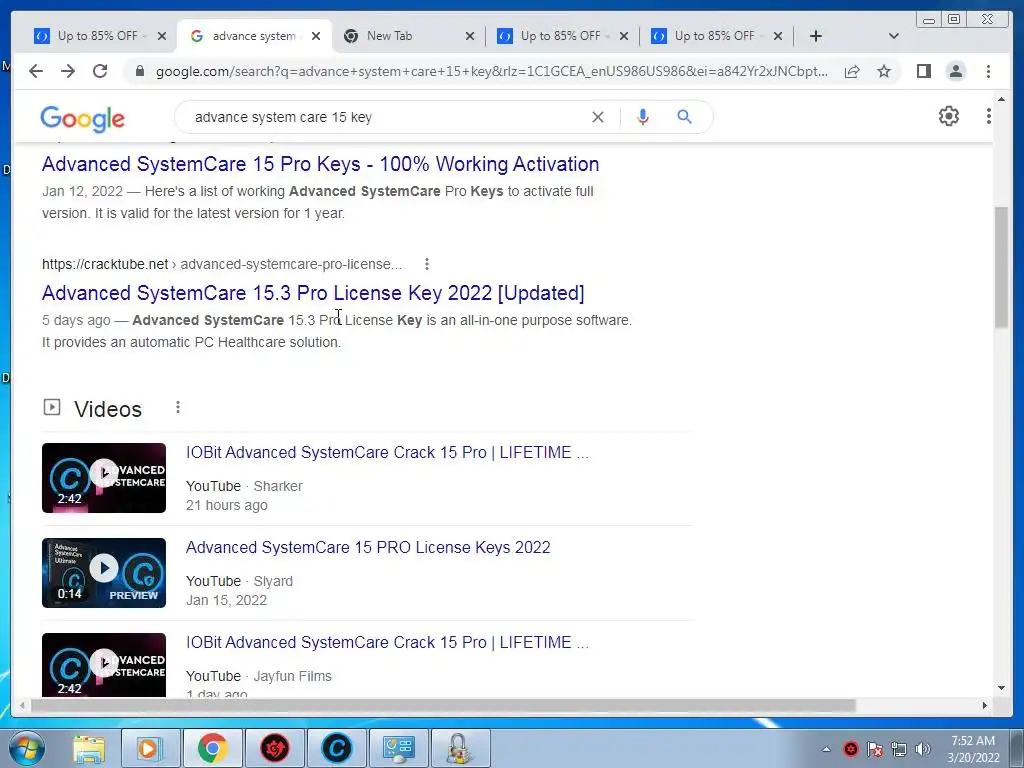Click Action Center flag tray icon
The width and height of the screenshot is (1024, 768).
(x=875, y=749)
